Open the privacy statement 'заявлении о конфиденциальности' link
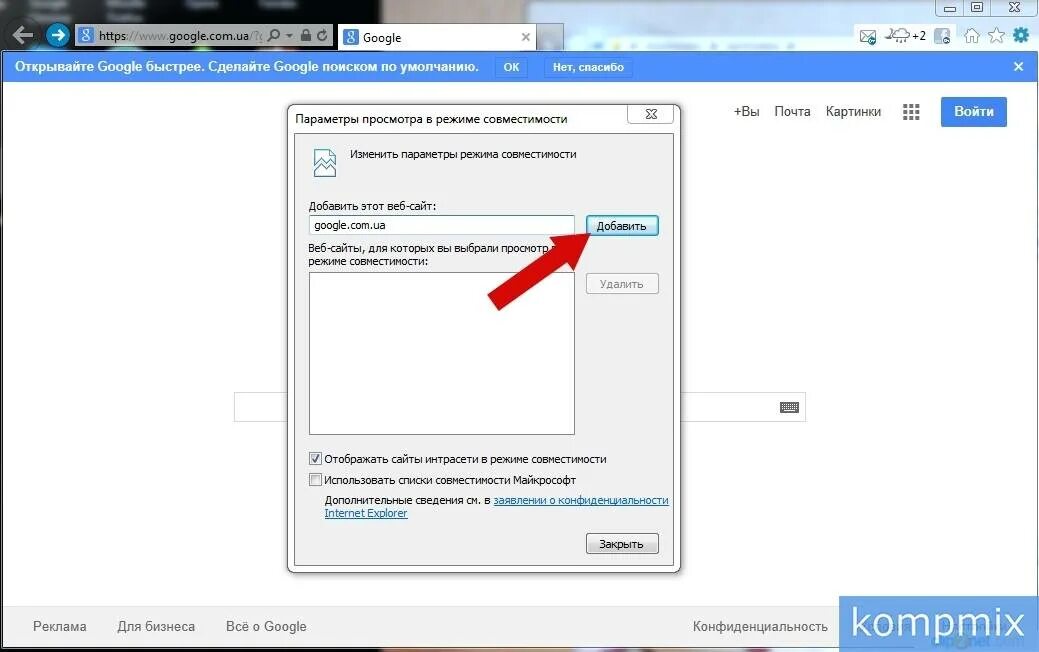Viewport: 1039px width, 652px height. tap(580, 500)
